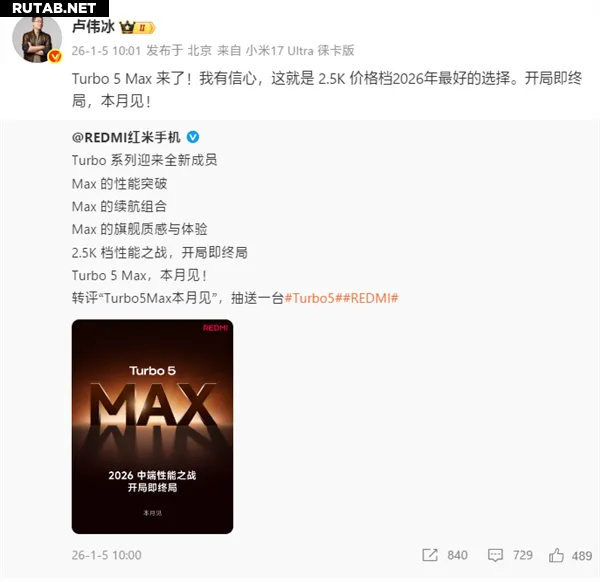Open 卢伟冰 profile avatar picture

click(x=37, y=39)
